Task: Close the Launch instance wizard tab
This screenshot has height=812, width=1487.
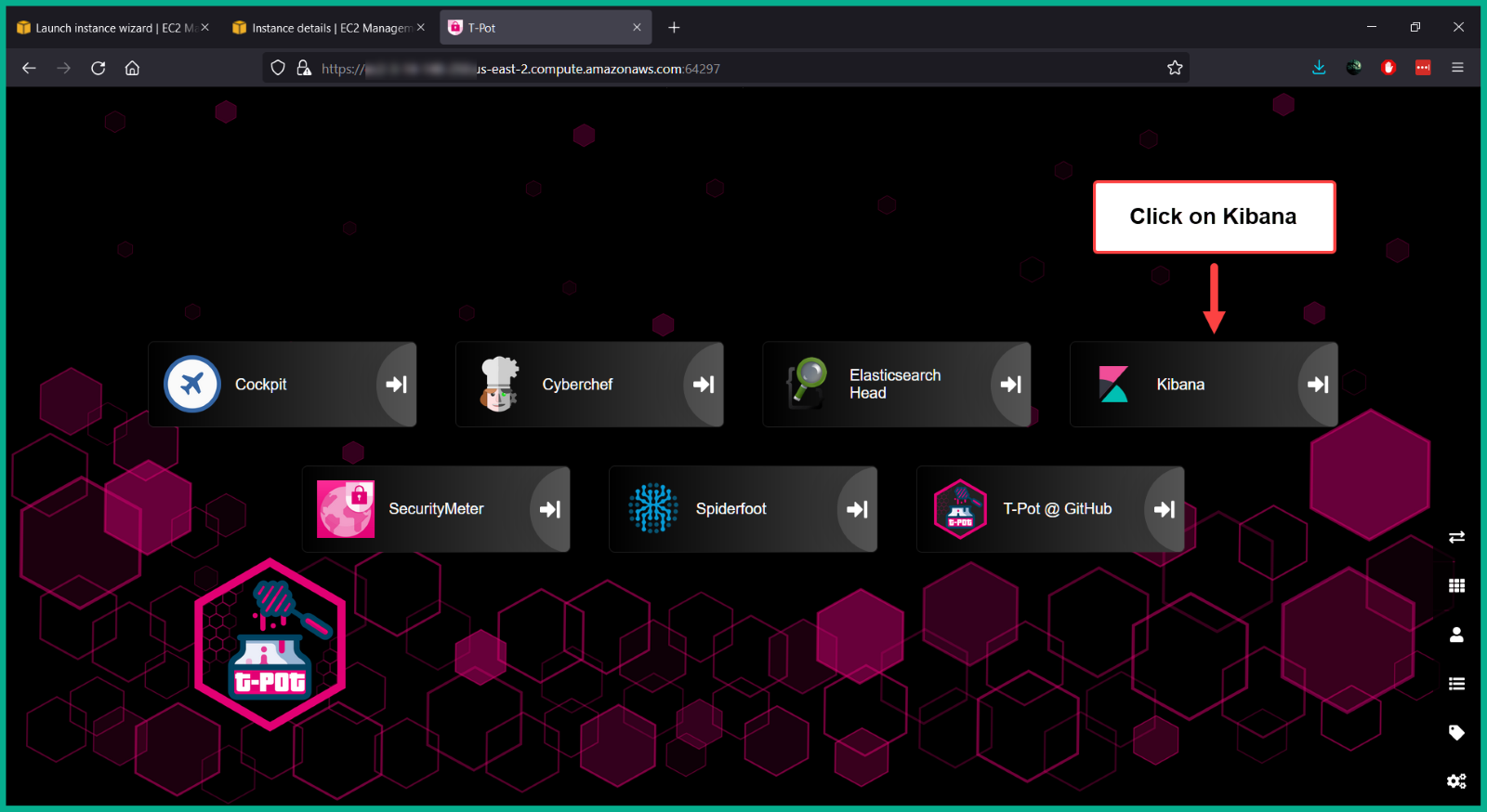Action: (x=204, y=28)
